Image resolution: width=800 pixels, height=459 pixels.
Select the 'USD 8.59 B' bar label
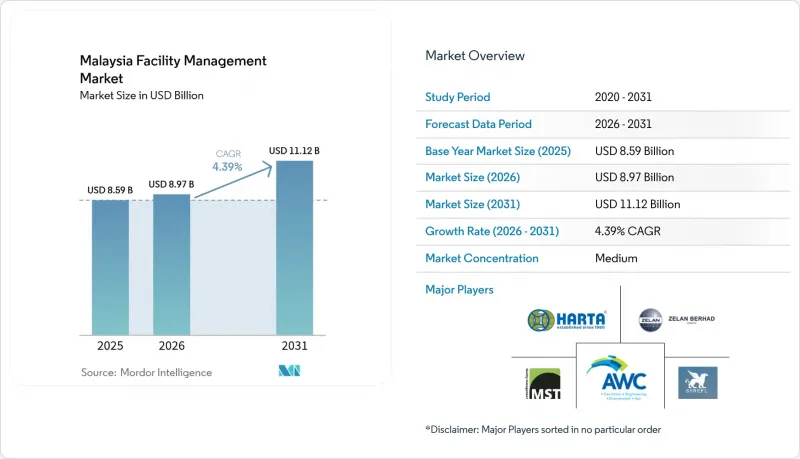(x=110, y=190)
